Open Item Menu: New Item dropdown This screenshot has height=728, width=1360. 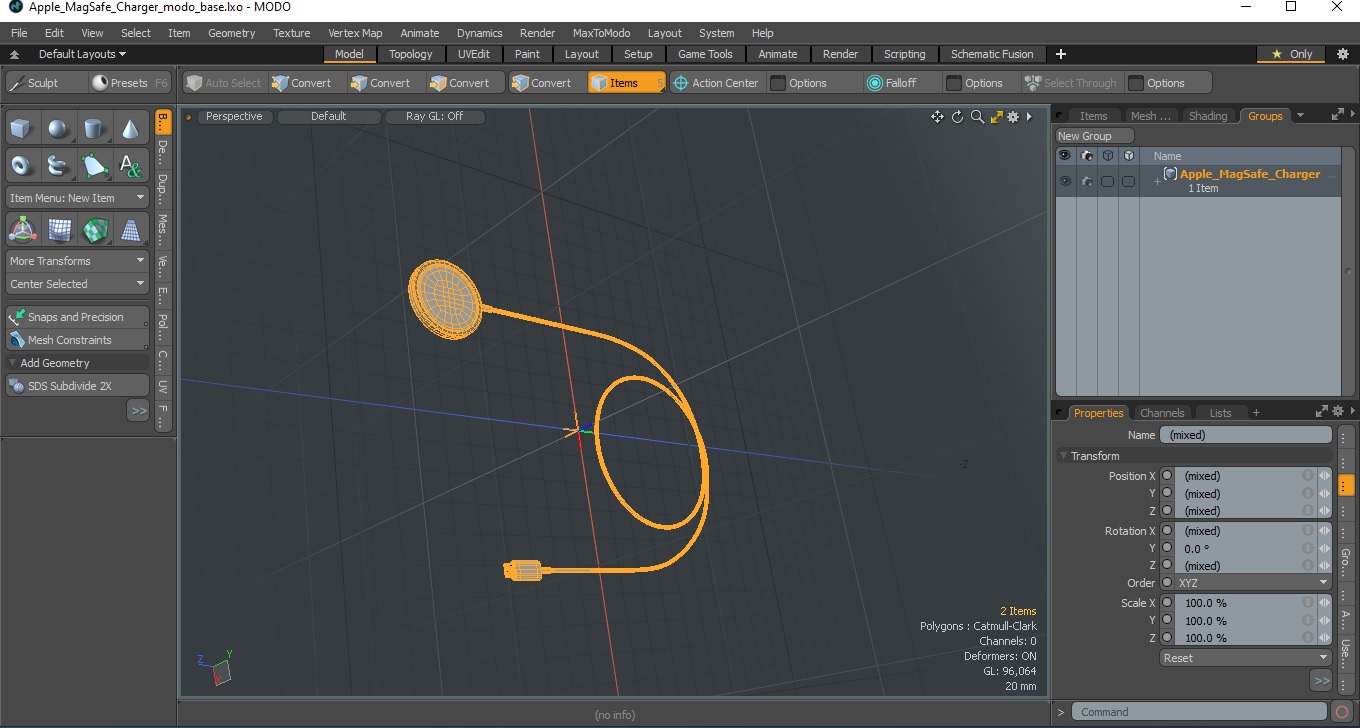coord(77,198)
